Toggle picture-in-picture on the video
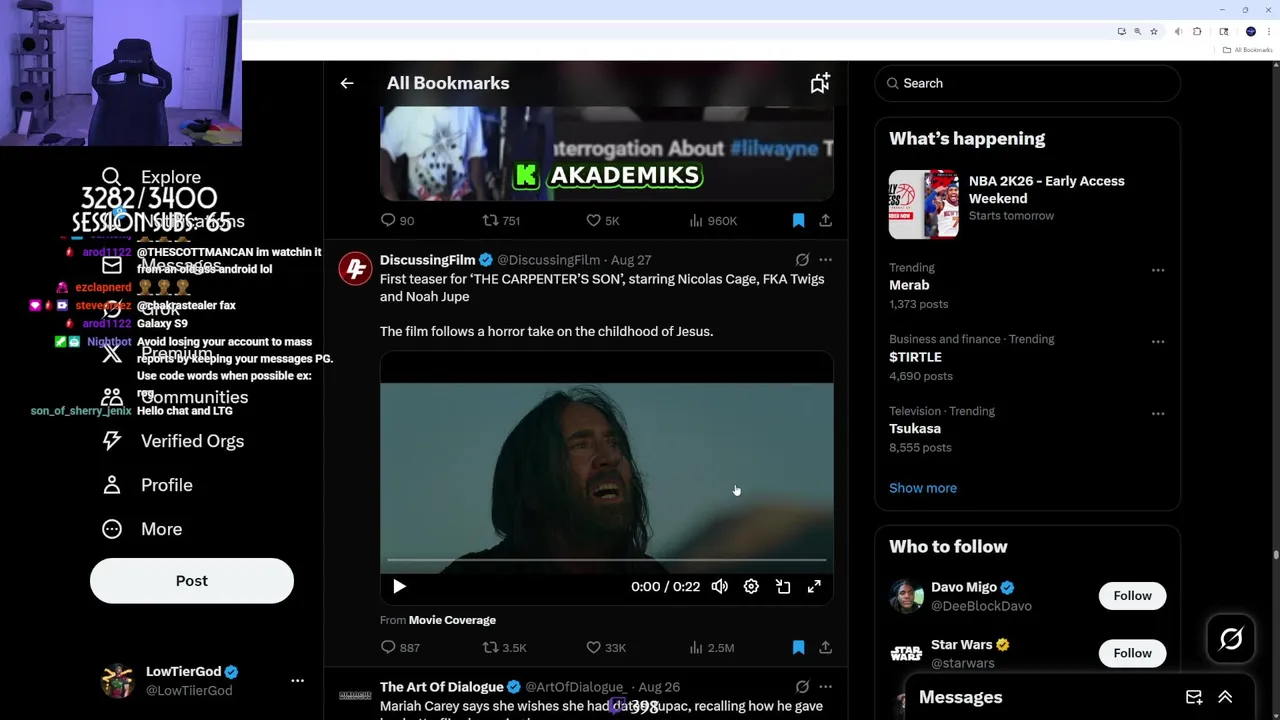The image size is (1280, 720). pyautogui.click(x=783, y=587)
